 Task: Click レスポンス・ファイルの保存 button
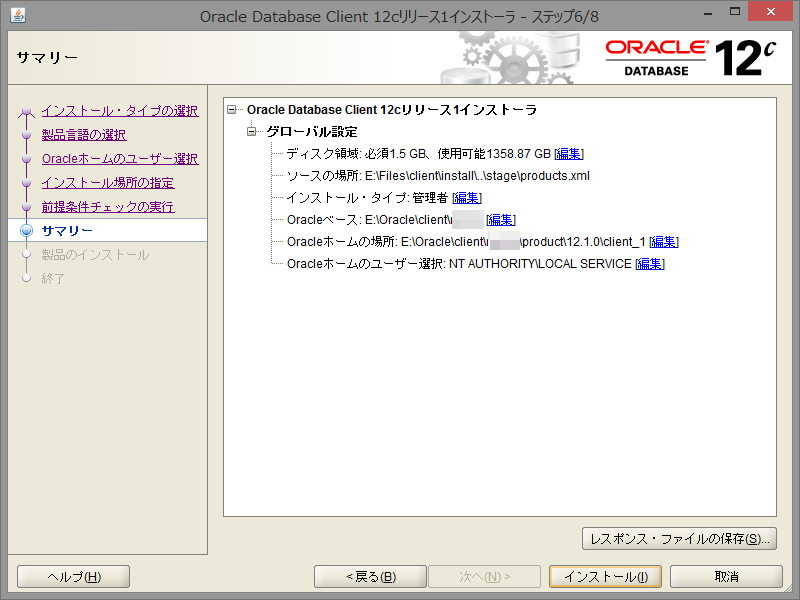point(679,539)
